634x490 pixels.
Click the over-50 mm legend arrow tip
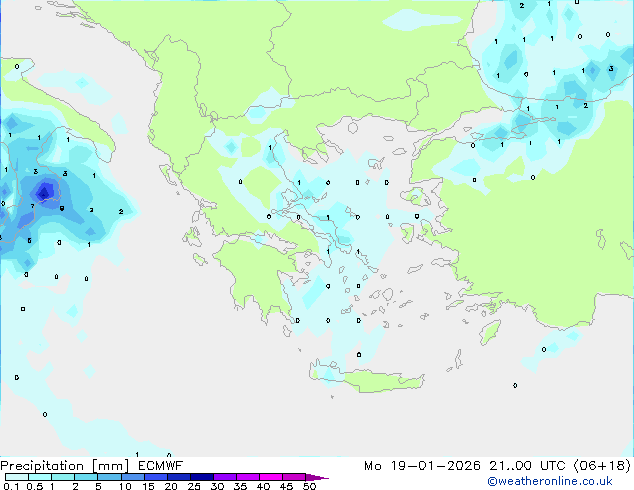pos(317,478)
